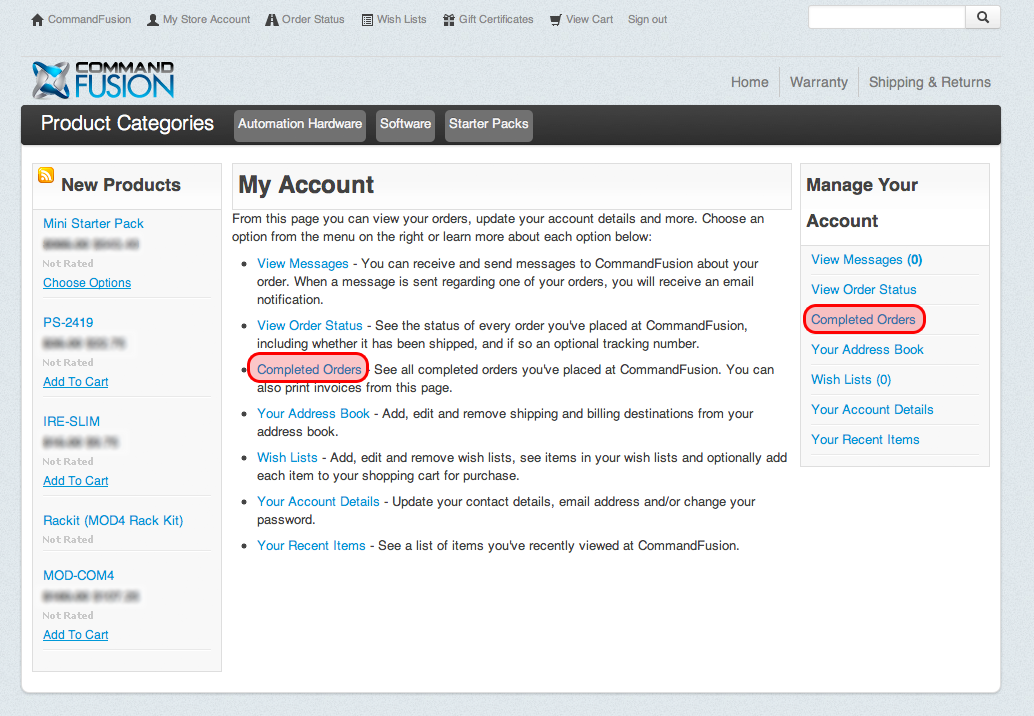Screen dimensions: 1034x716
Task: Open the Software category tab
Action: (405, 125)
